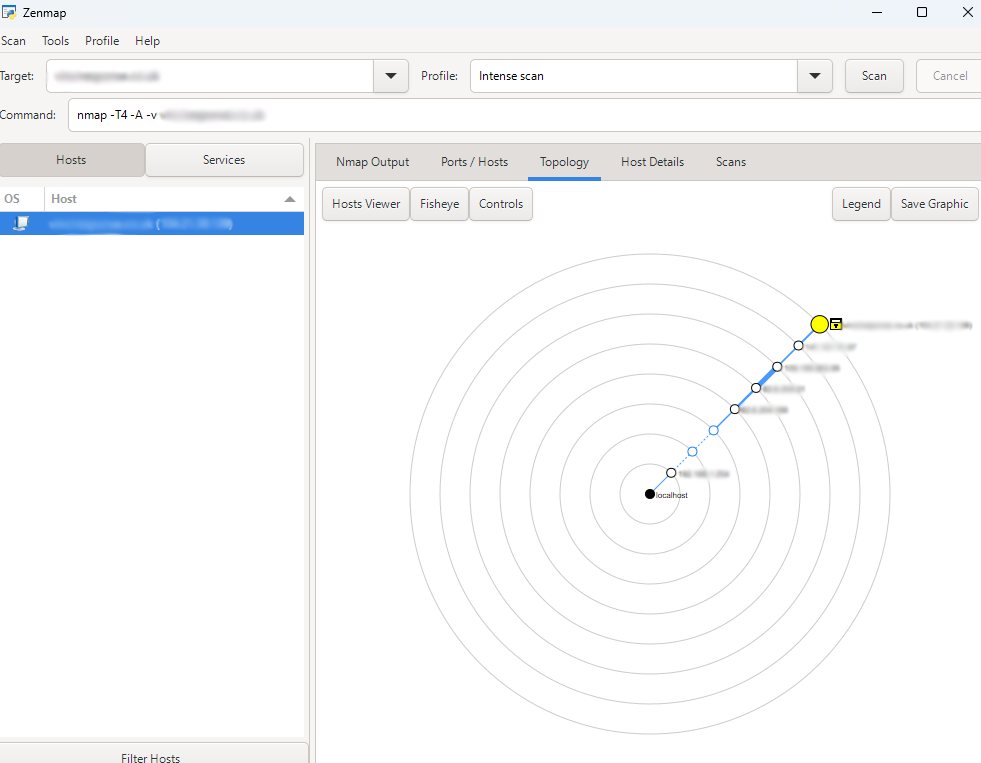This screenshot has height=763, width=981.
Task: Click the Scan button
Action: click(x=873, y=76)
